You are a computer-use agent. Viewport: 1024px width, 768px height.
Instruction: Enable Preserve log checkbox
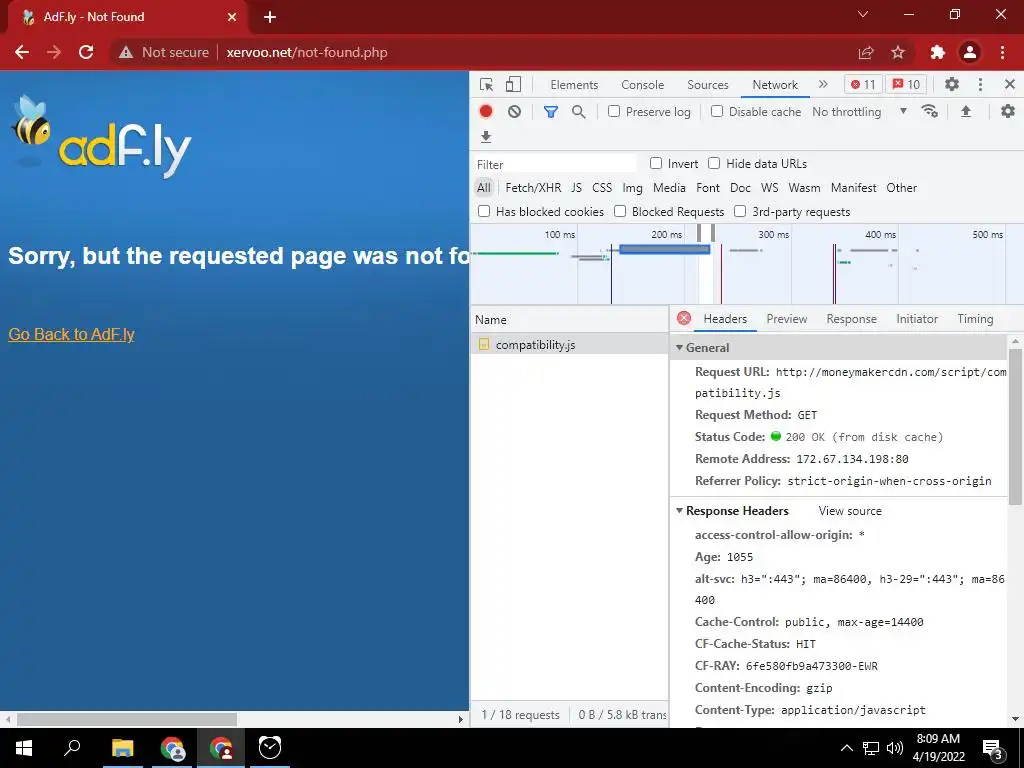click(614, 111)
